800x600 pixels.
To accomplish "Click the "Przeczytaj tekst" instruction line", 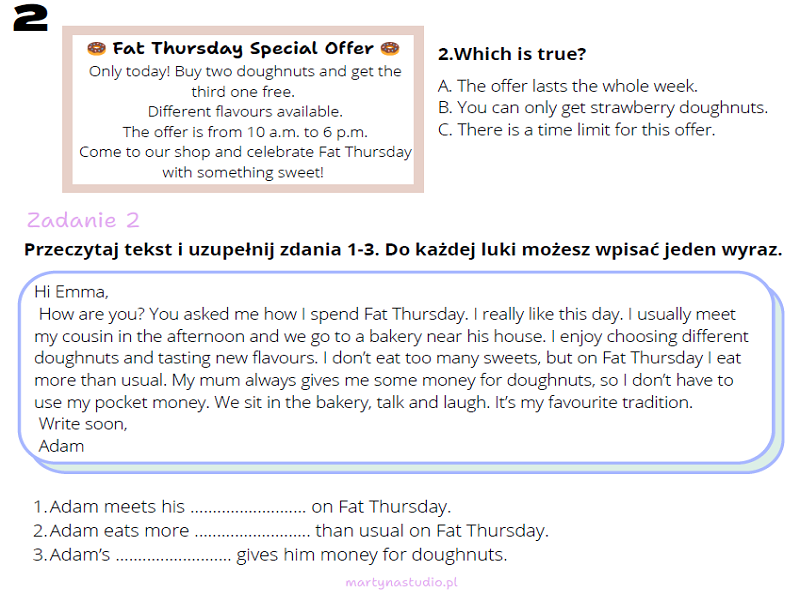I will pyautogui.click(x=403, y=249).
